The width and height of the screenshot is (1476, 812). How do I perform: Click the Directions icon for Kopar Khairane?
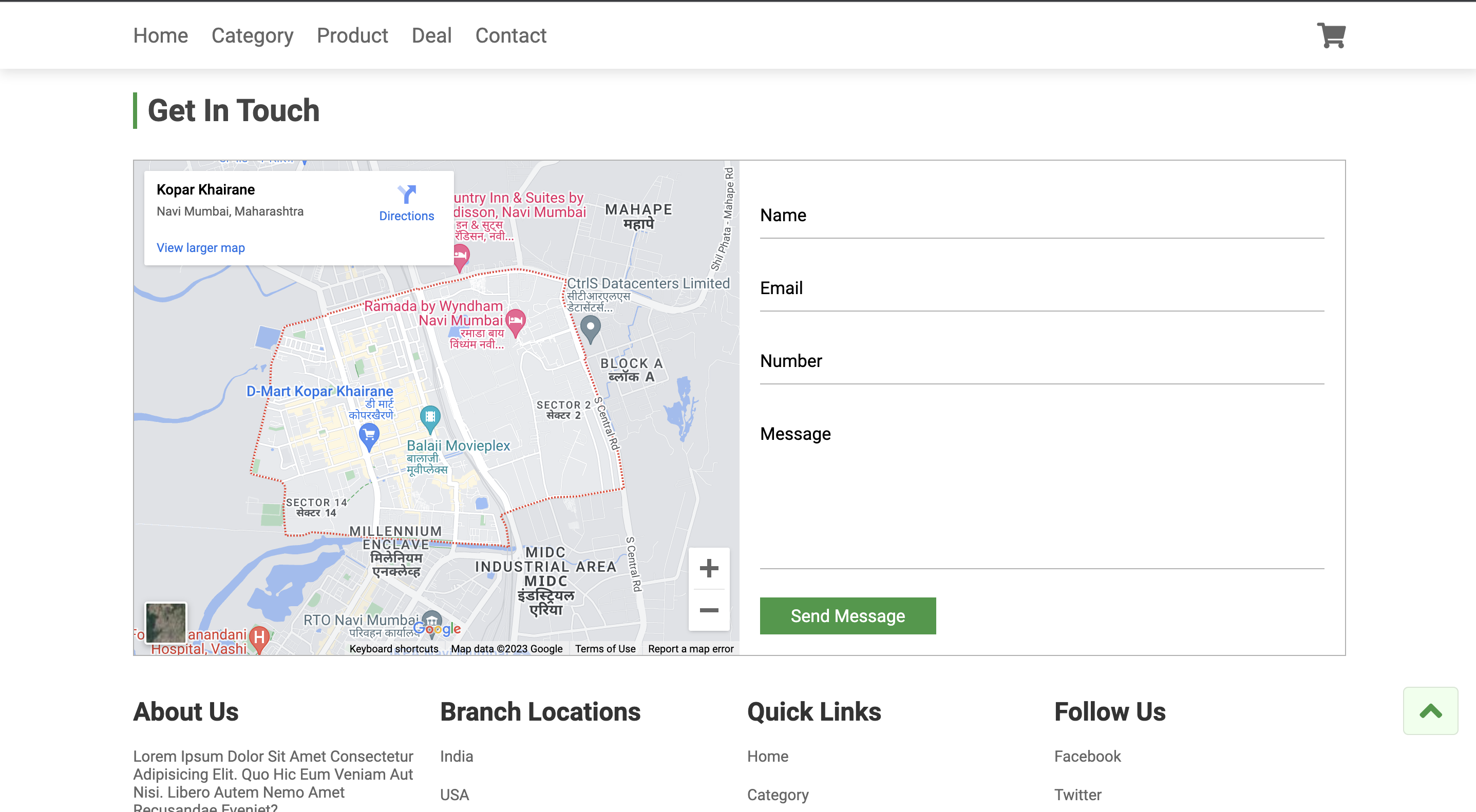click(406, 195)
